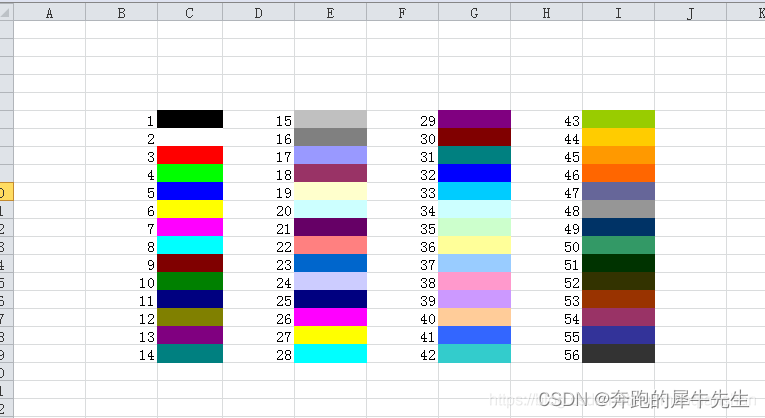
Task: Click the sky blue cell numbered 33
Action: (x=474, y=191)
